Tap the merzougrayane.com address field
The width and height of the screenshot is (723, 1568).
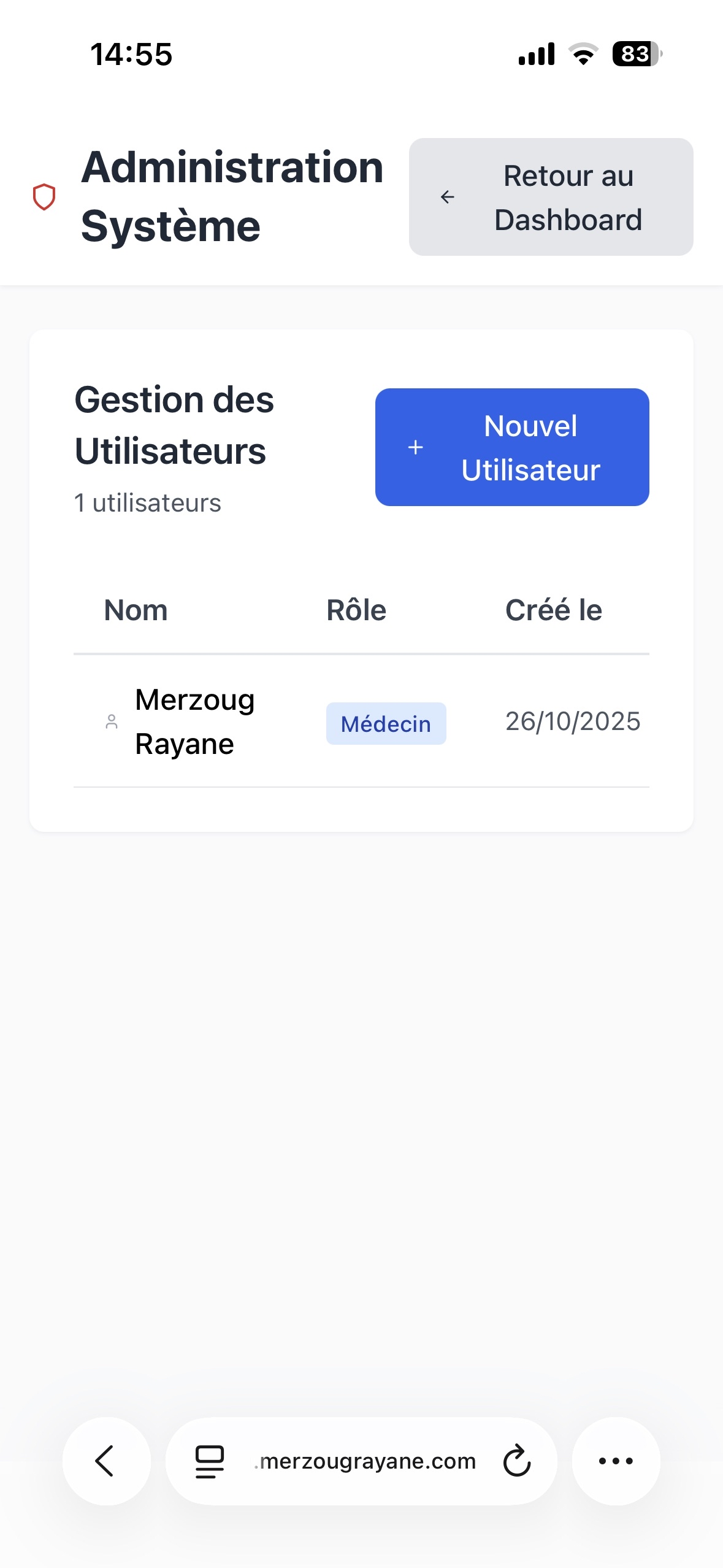pyautogui.click(x=367, y=1461)
